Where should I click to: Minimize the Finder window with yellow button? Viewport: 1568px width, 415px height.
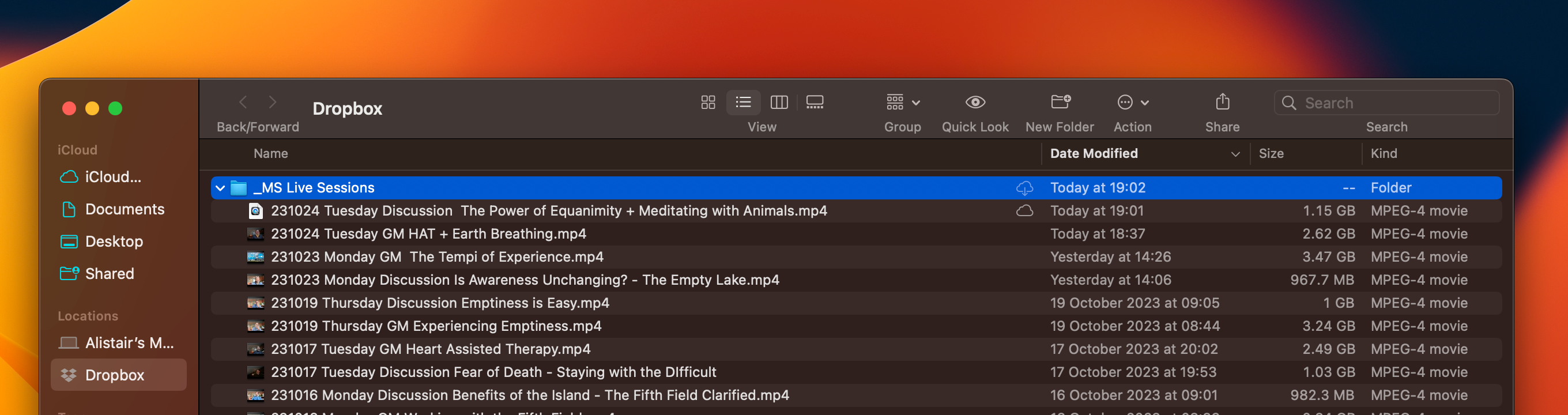click(x=92, y=109)
